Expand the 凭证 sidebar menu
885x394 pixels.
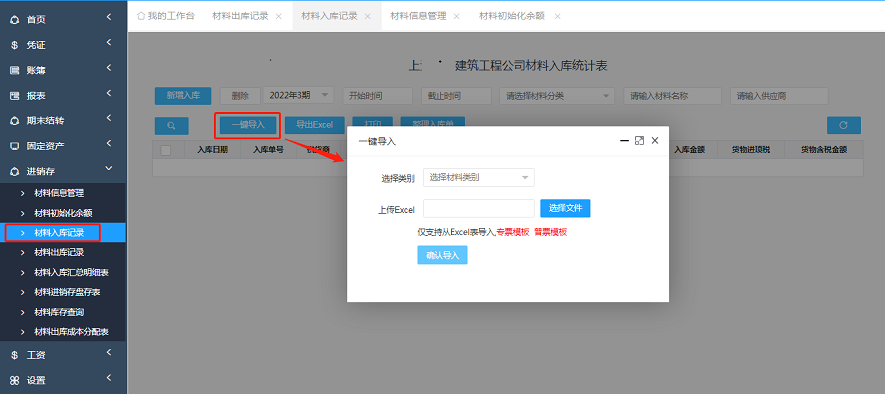click(109, 42)
